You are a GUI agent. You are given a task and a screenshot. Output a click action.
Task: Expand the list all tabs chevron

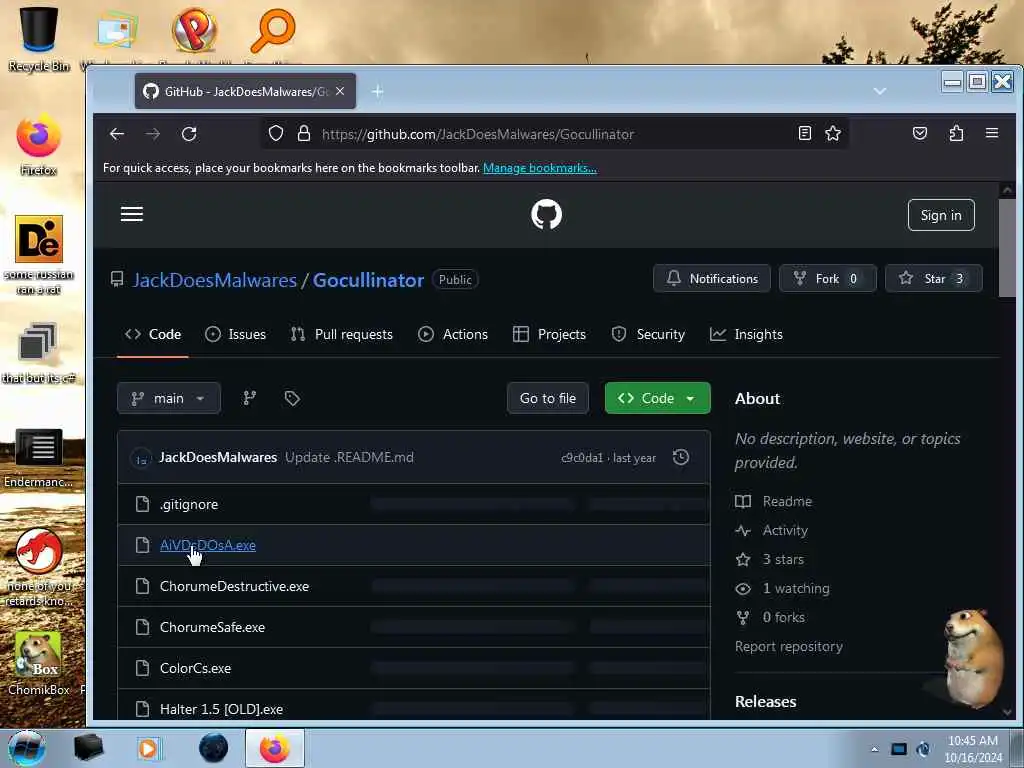880,91
